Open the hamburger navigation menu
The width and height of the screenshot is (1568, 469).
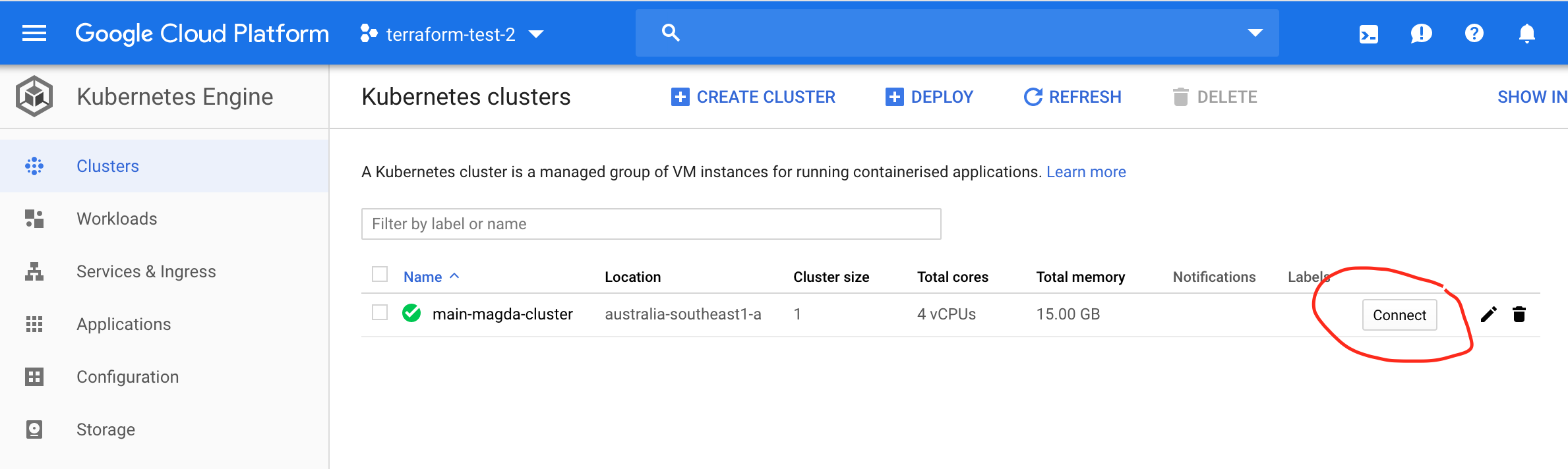click(x=34, y=33)
